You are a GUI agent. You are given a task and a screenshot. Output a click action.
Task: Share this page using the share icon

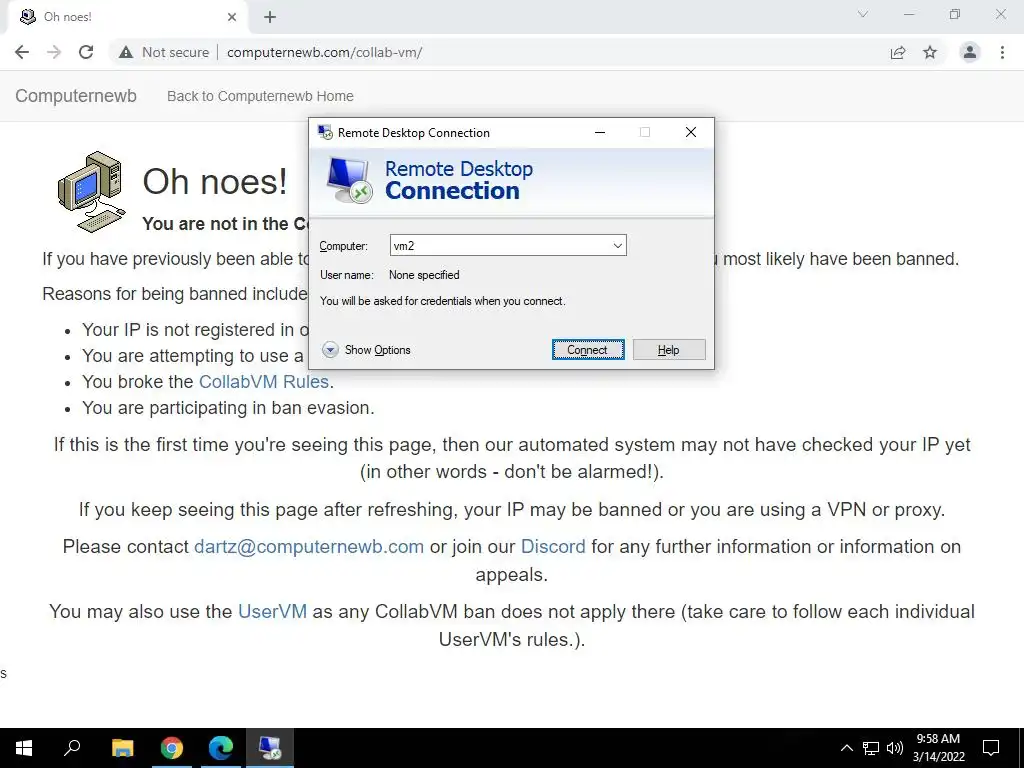tap(898, 52)
